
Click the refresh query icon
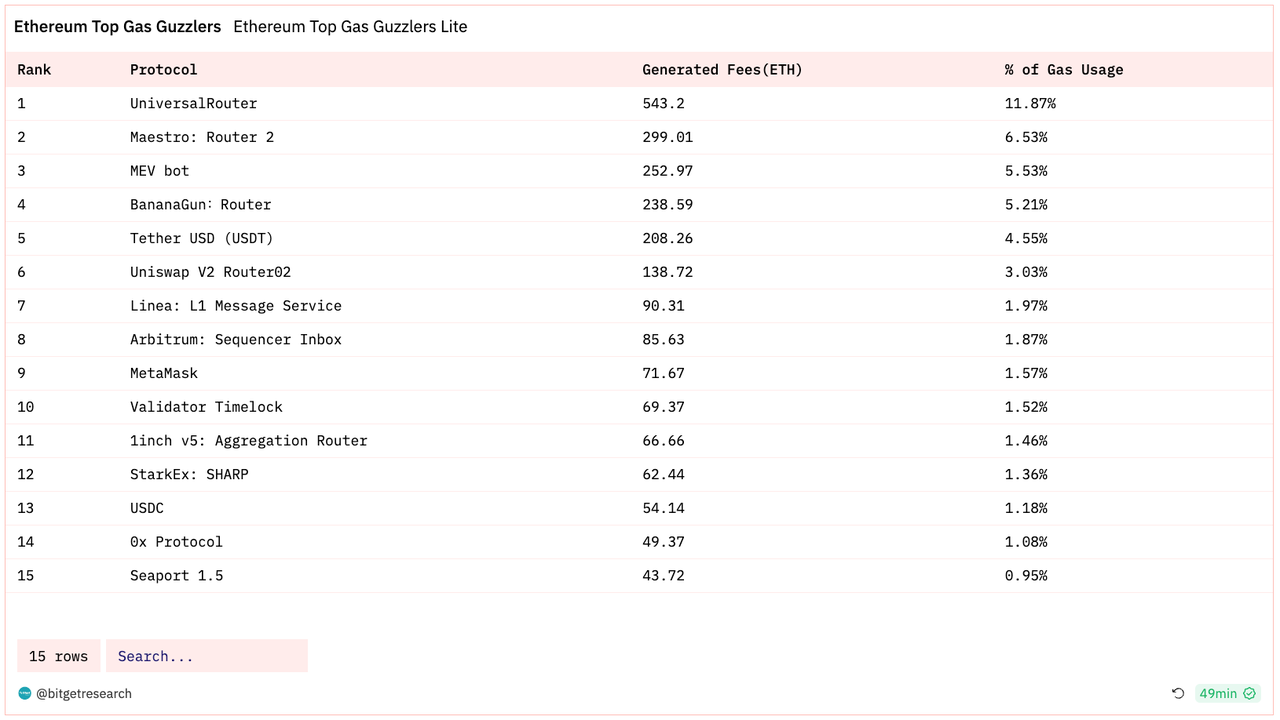[1178, 693]
